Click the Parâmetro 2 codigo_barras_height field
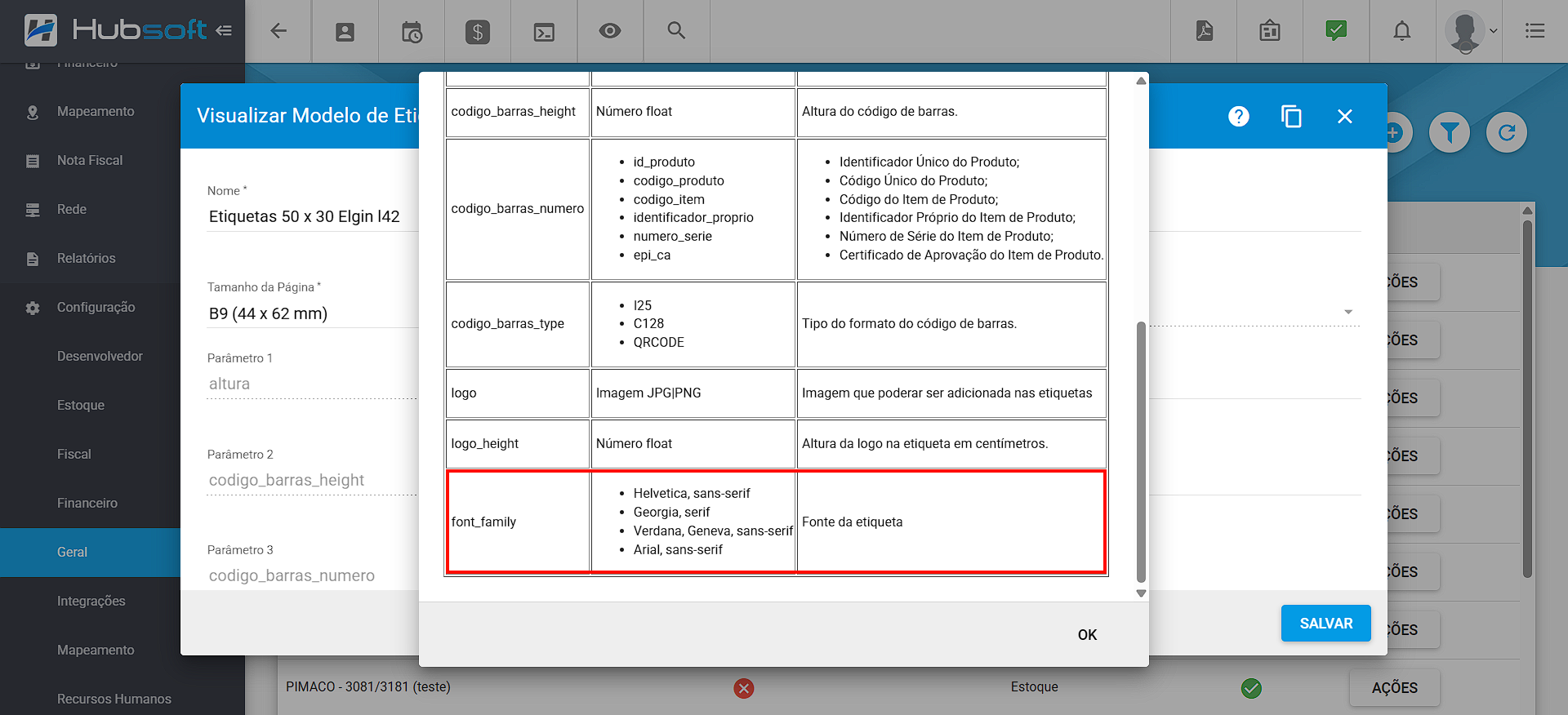This screenshot has width=1568, height=715. click(x=313, y=481)
